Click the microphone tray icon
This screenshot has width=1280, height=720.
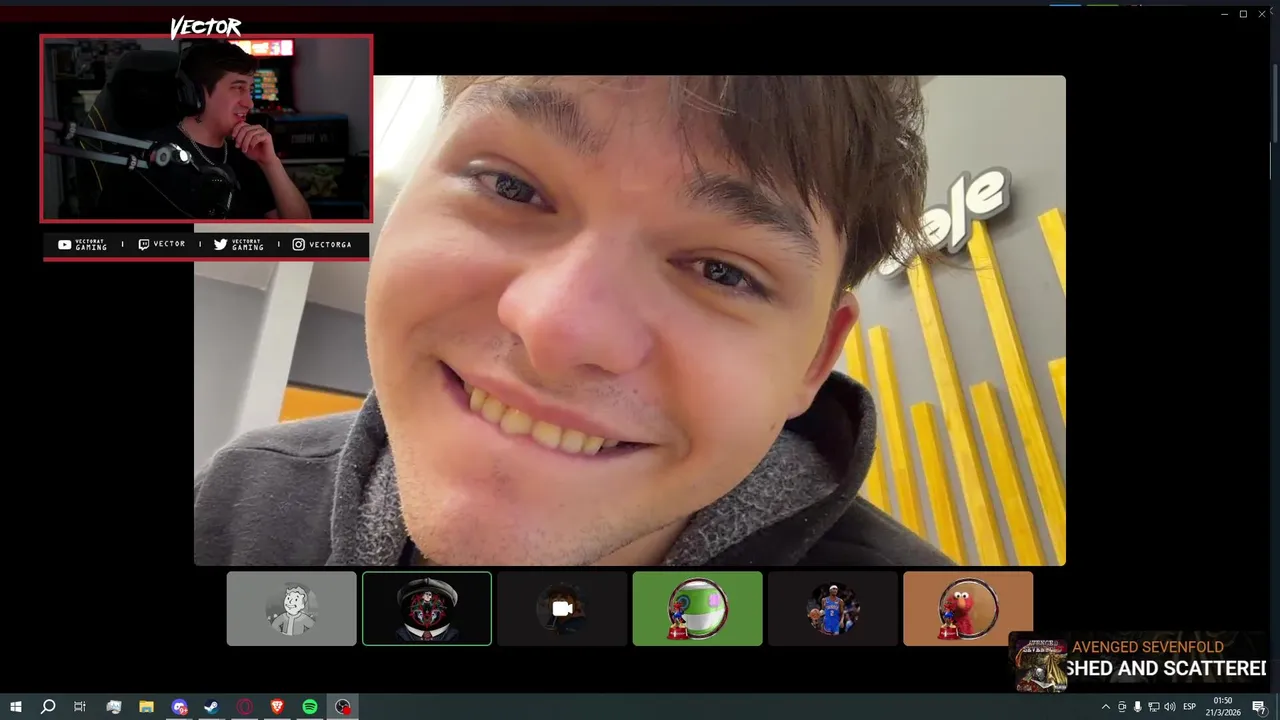(1137, 707)
